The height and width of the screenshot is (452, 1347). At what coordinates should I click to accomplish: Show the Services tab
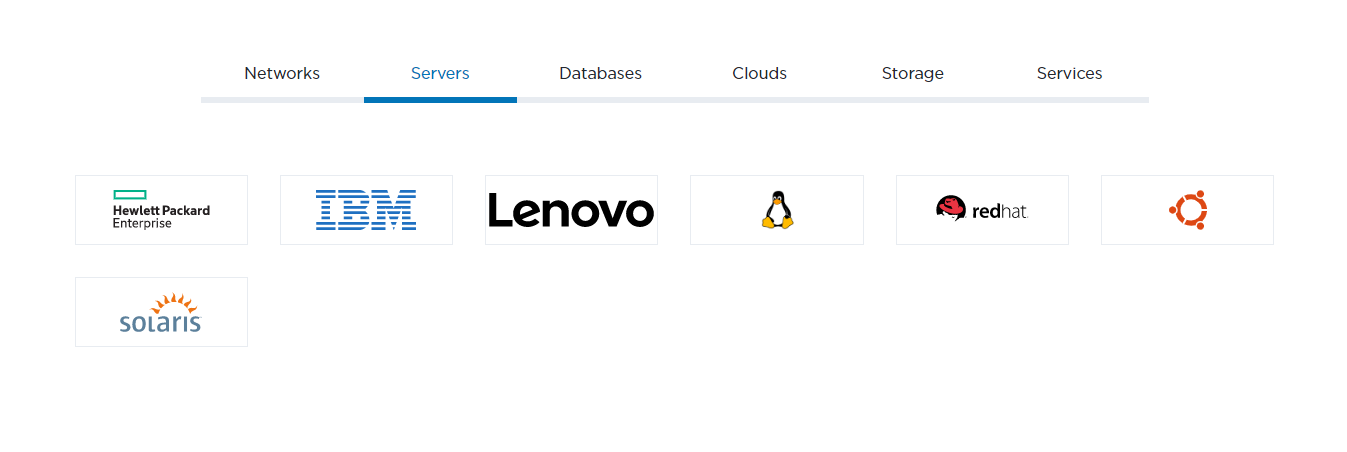[1069, 73]
